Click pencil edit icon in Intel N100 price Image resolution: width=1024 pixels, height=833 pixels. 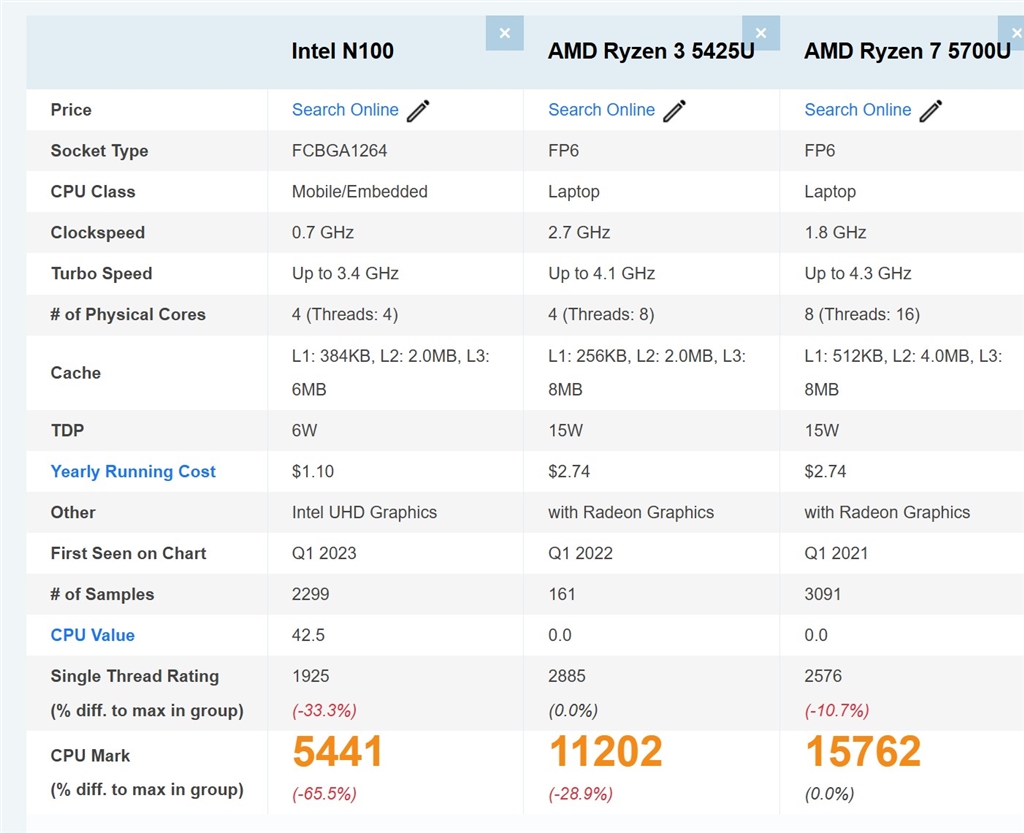coord(418,110)
